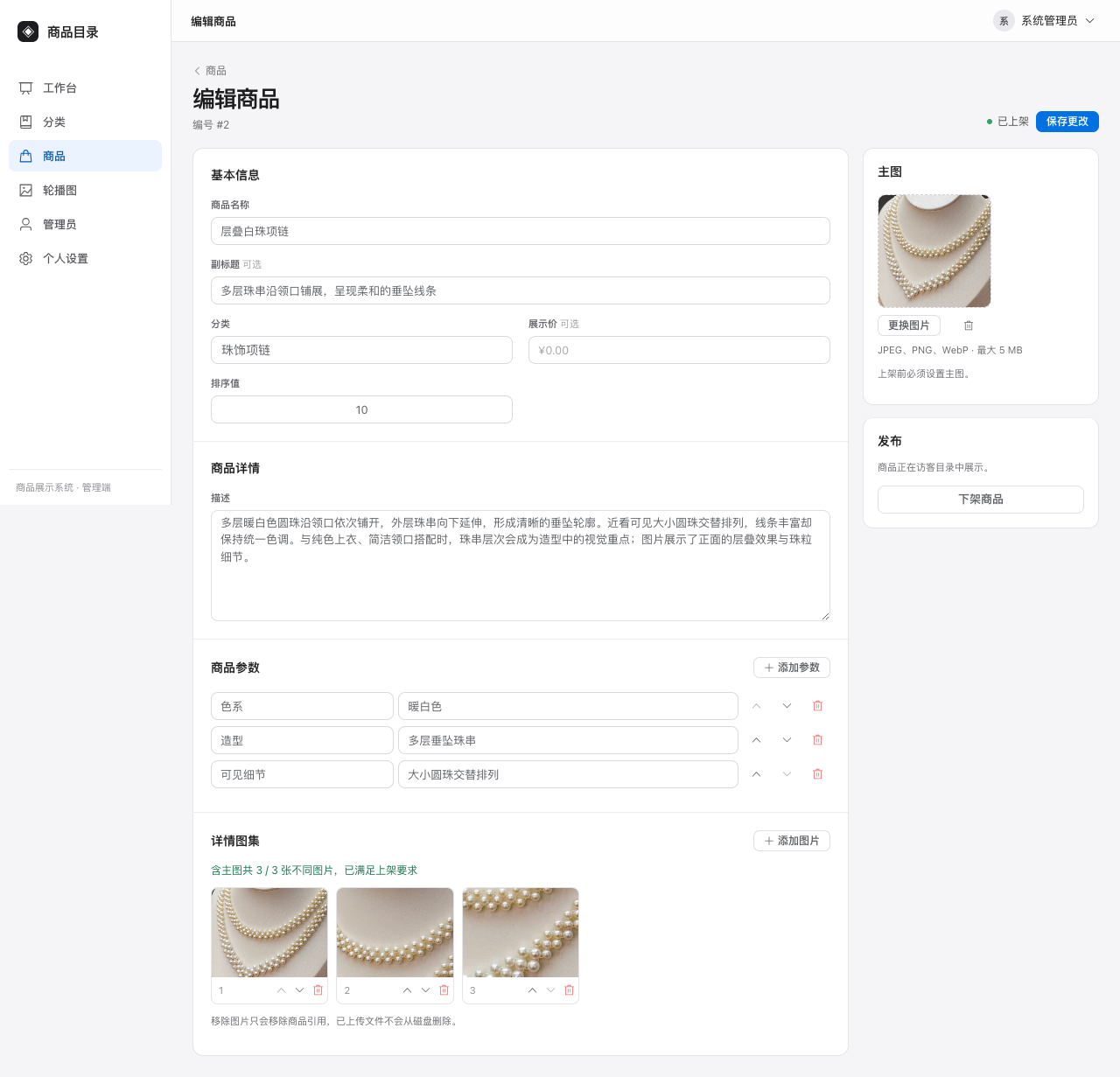Select 商品 in sidebar navigation
The image size is (1120, 1077).
(x=85, y=156)
